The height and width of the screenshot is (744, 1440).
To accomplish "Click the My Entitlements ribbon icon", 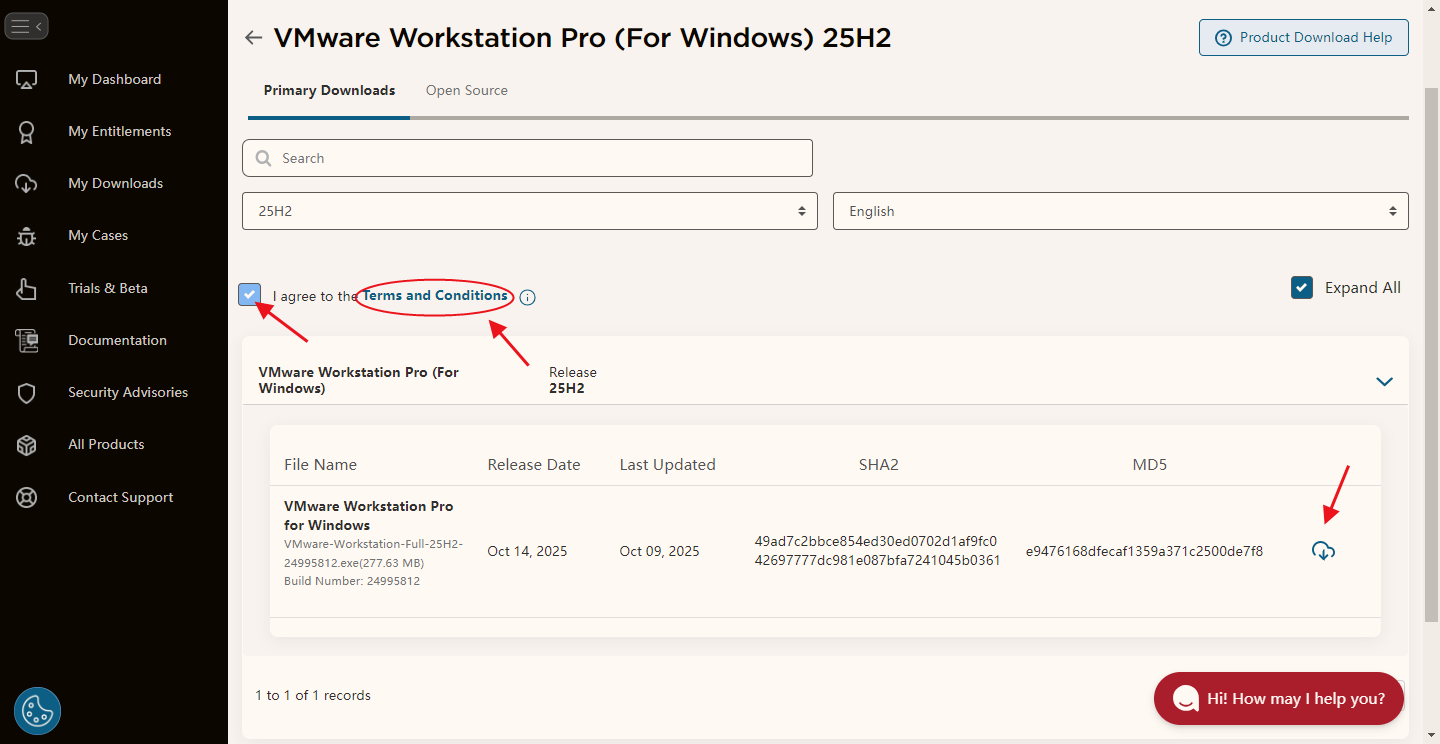I will pyautogui.click(x=27, y=132).
